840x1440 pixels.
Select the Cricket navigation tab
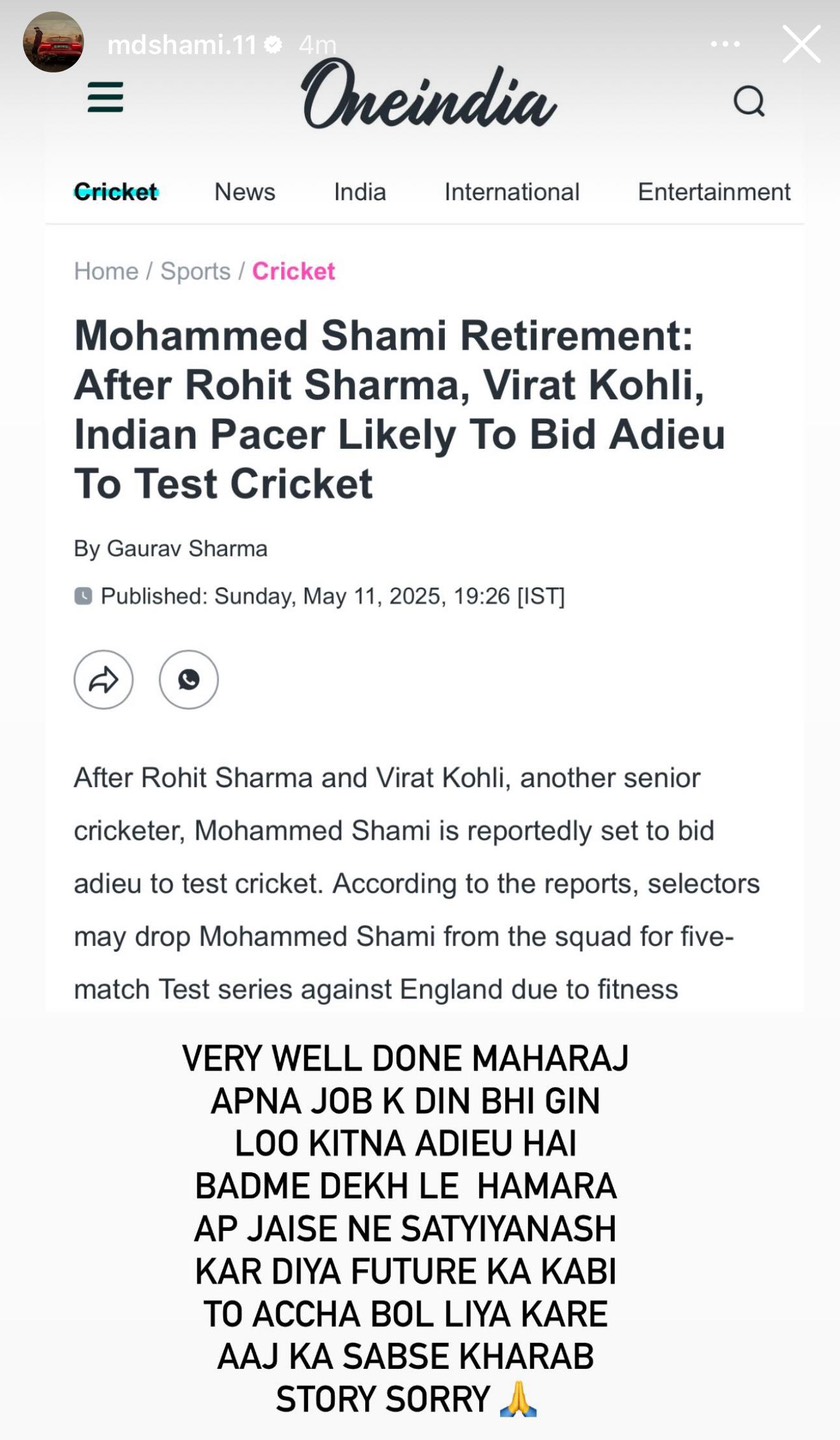pyautogui.click(x=116, y=192)
